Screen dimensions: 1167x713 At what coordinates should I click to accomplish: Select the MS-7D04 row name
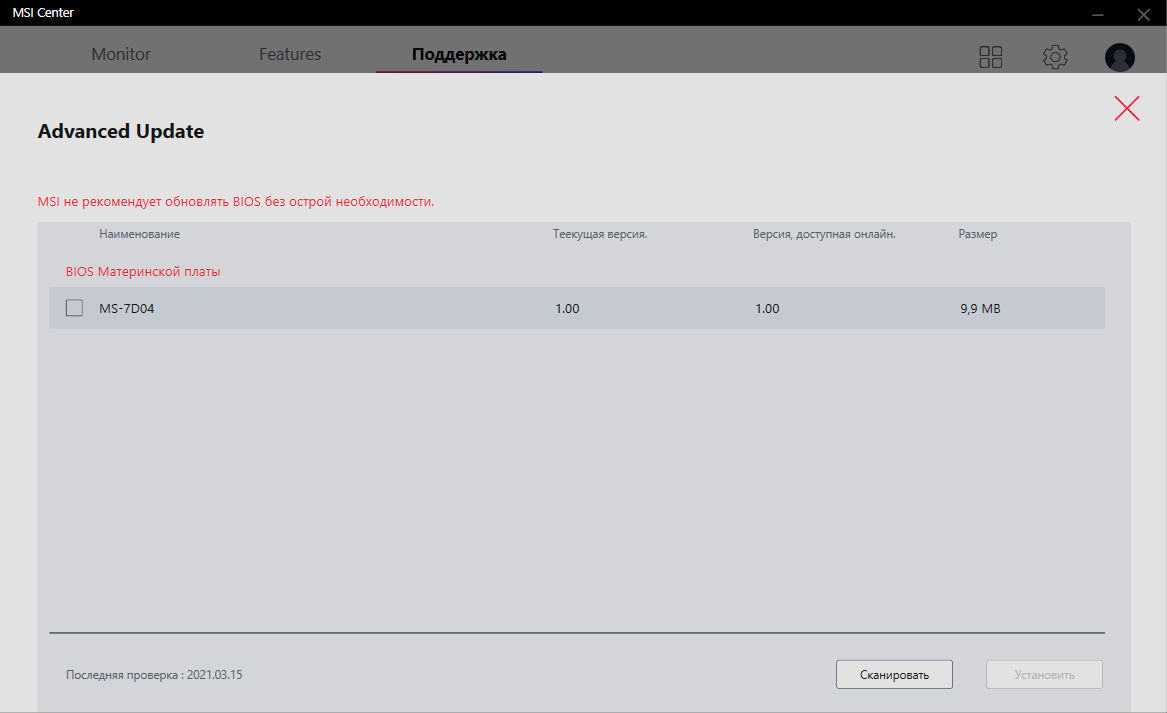click(127, 308)
